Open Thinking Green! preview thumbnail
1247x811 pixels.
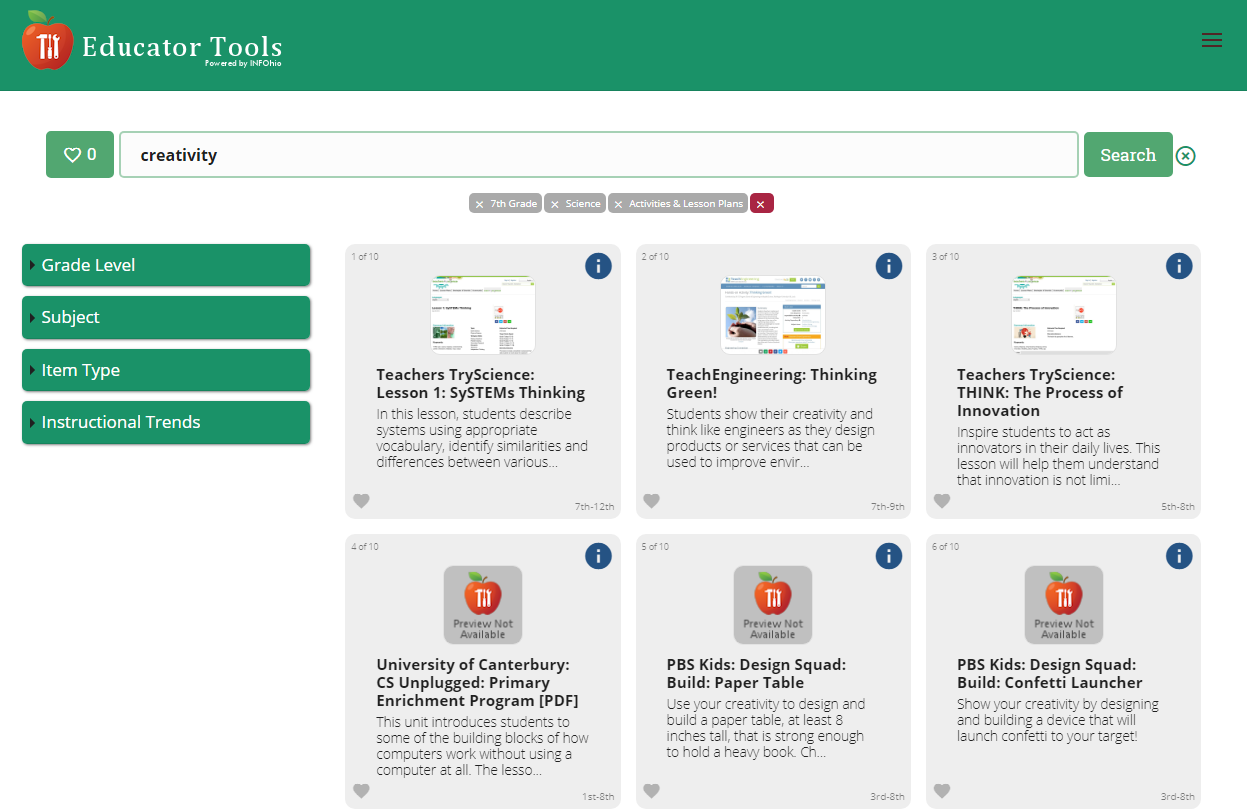[x=773, y=315]
